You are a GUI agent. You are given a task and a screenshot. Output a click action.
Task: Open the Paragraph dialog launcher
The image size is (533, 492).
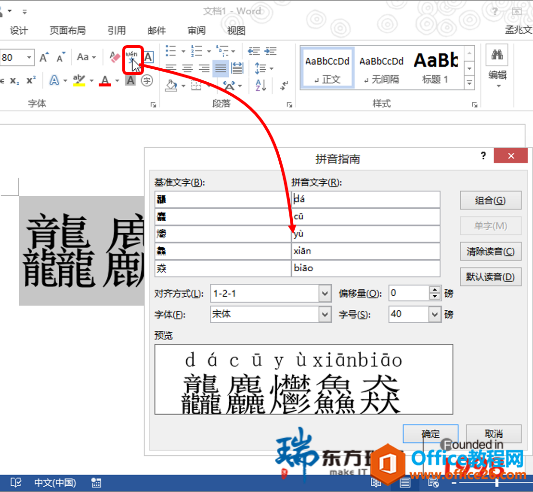289,105
